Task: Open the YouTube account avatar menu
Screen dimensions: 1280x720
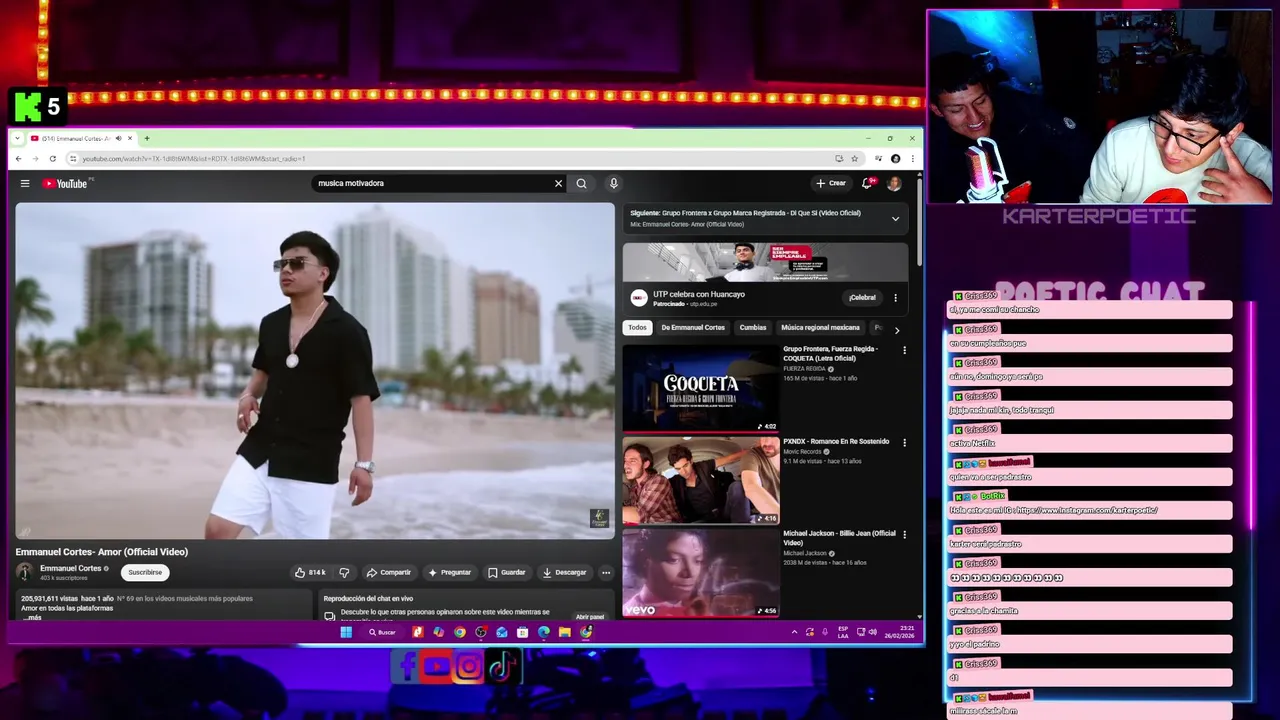Action: point(894,183)
